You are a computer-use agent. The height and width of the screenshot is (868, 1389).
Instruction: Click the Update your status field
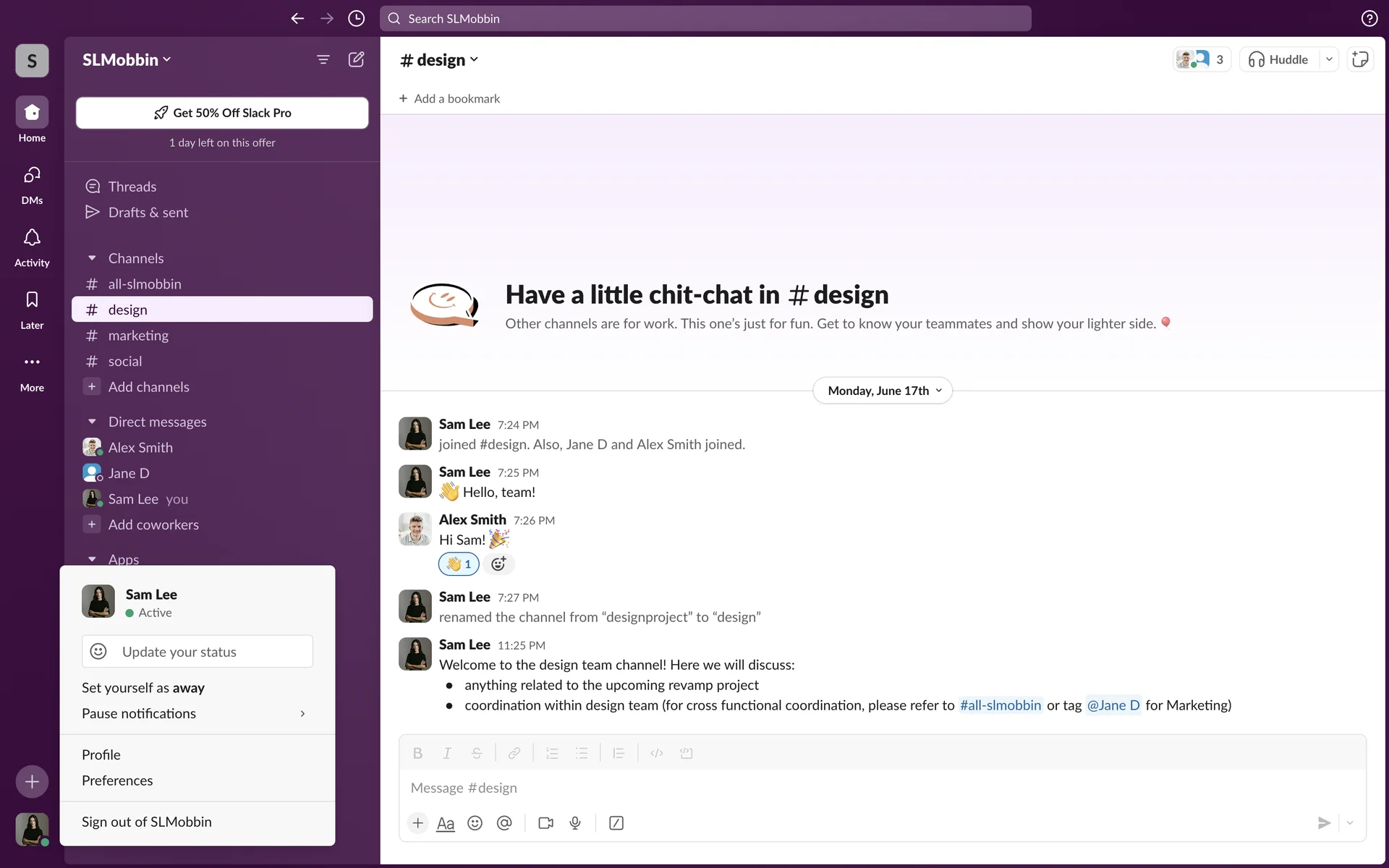[197, 652]
